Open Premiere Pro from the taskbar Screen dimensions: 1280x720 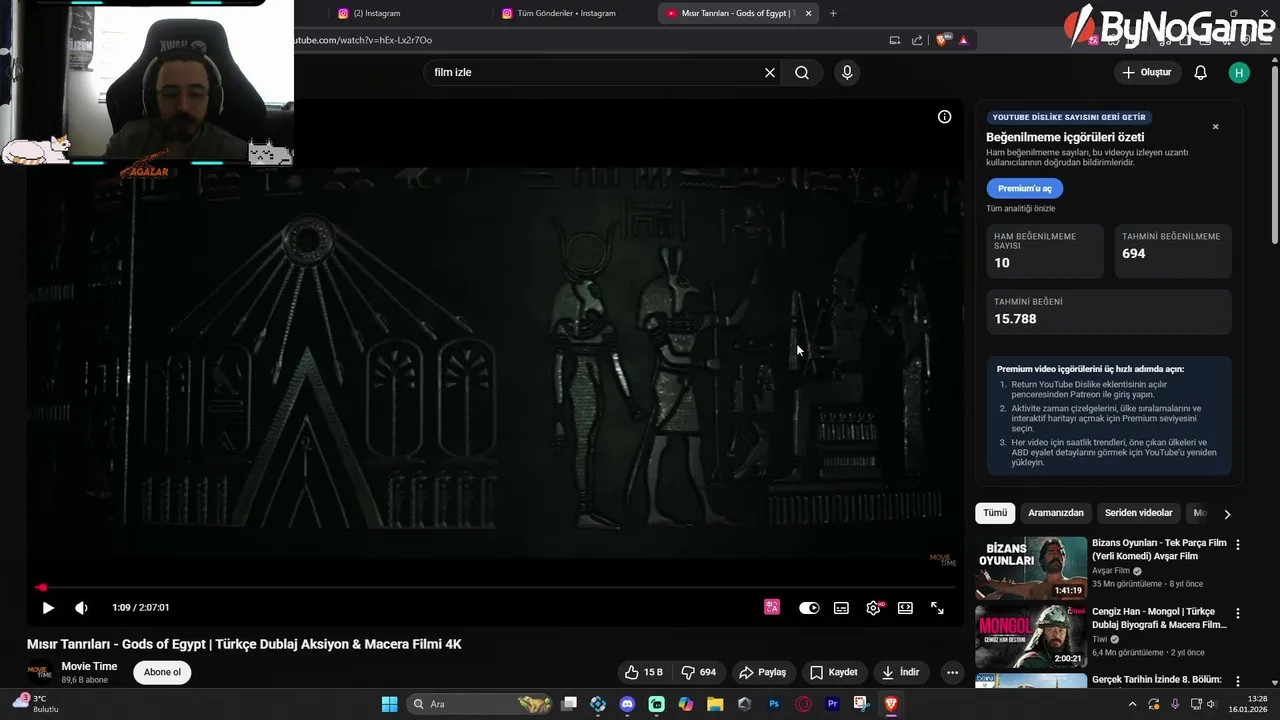tap(832, 704)
